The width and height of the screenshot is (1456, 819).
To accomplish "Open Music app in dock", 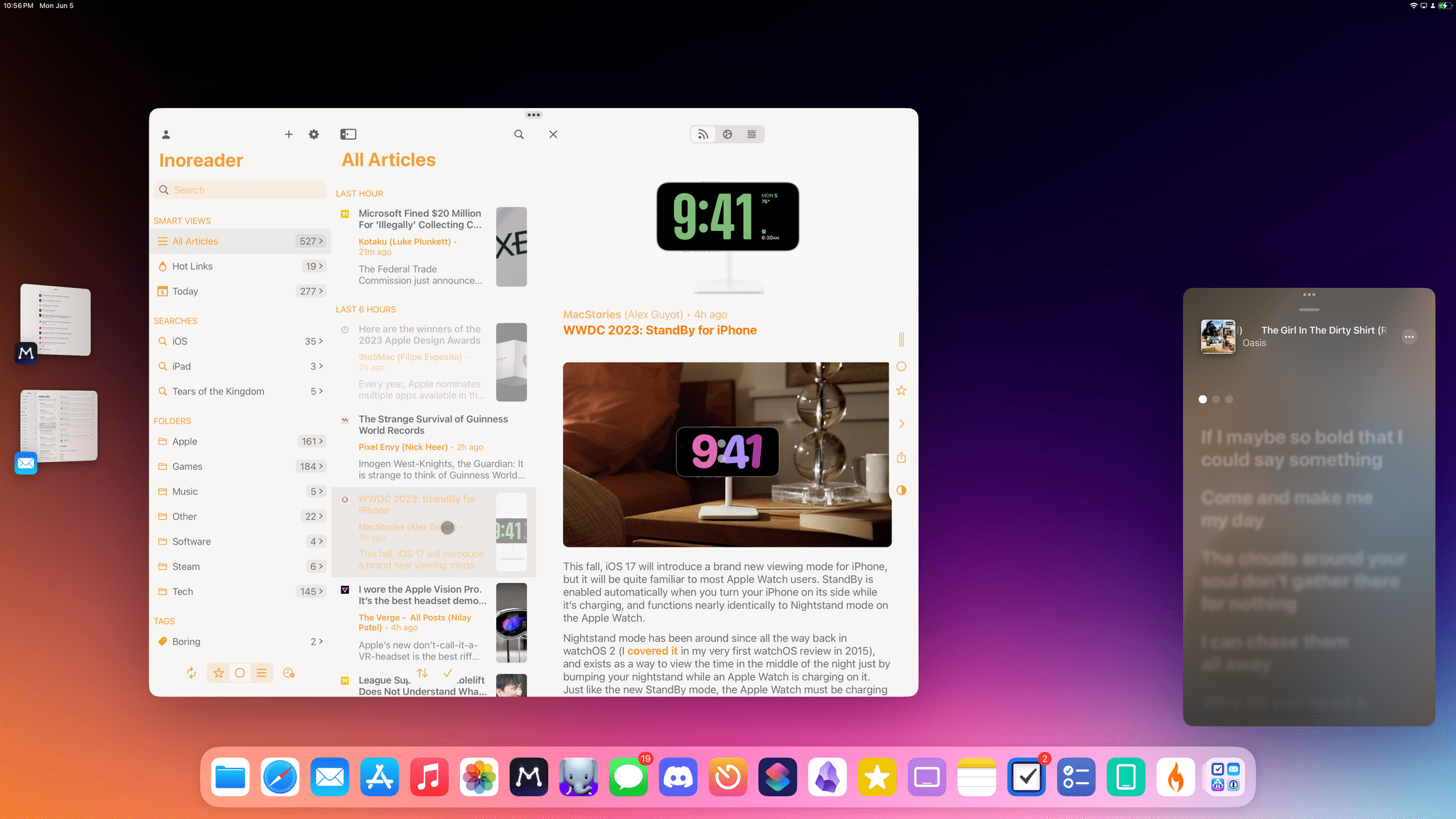I will (x=429, y=777).
